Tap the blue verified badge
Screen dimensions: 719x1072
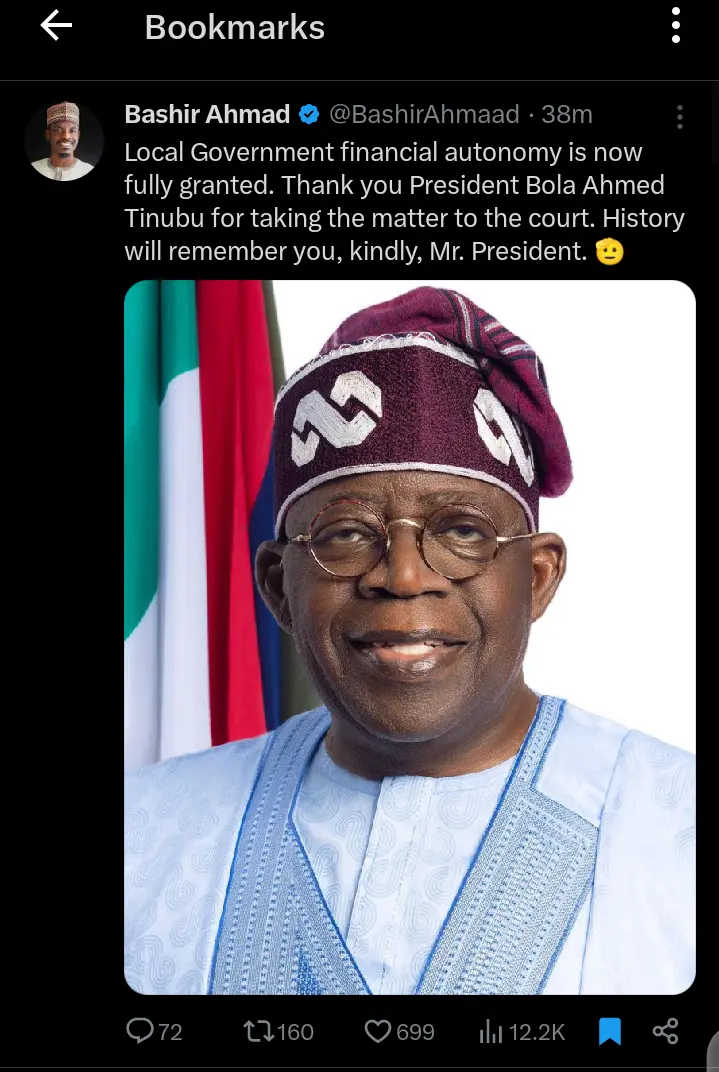coord(310,114)
